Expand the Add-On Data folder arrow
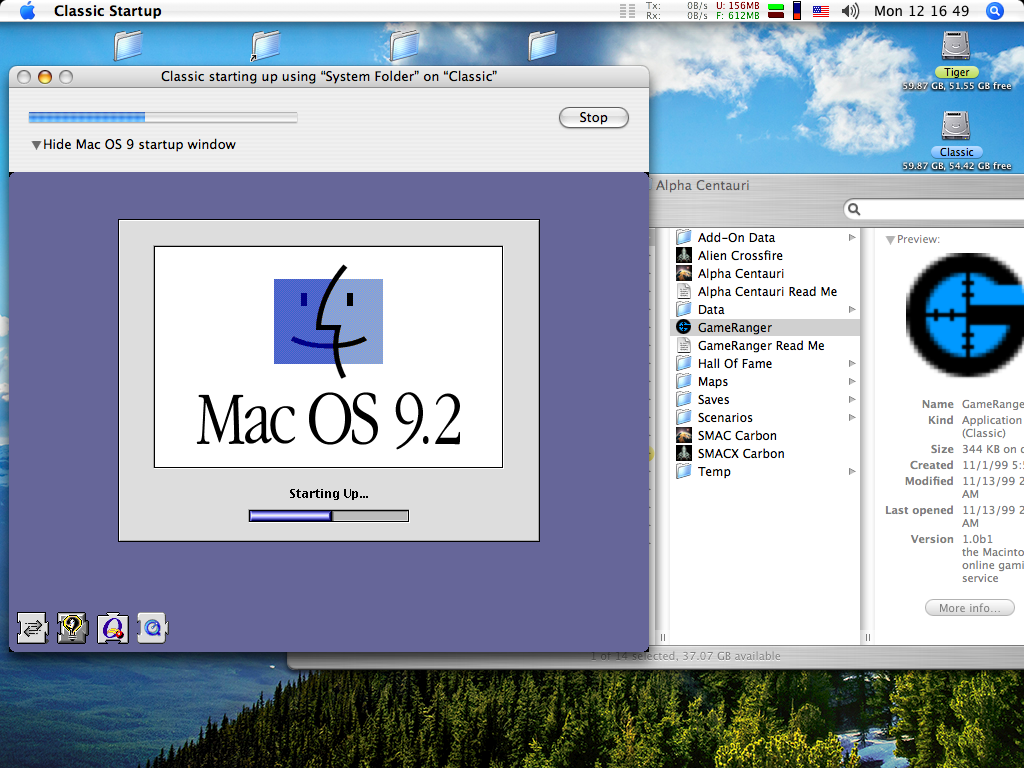 click(852, 237)
